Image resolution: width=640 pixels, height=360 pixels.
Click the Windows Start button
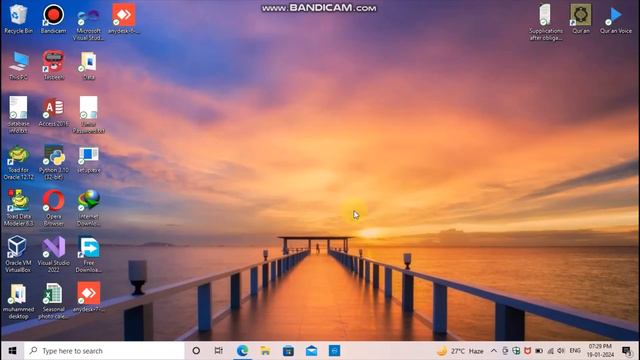click(x=12, y=351)
